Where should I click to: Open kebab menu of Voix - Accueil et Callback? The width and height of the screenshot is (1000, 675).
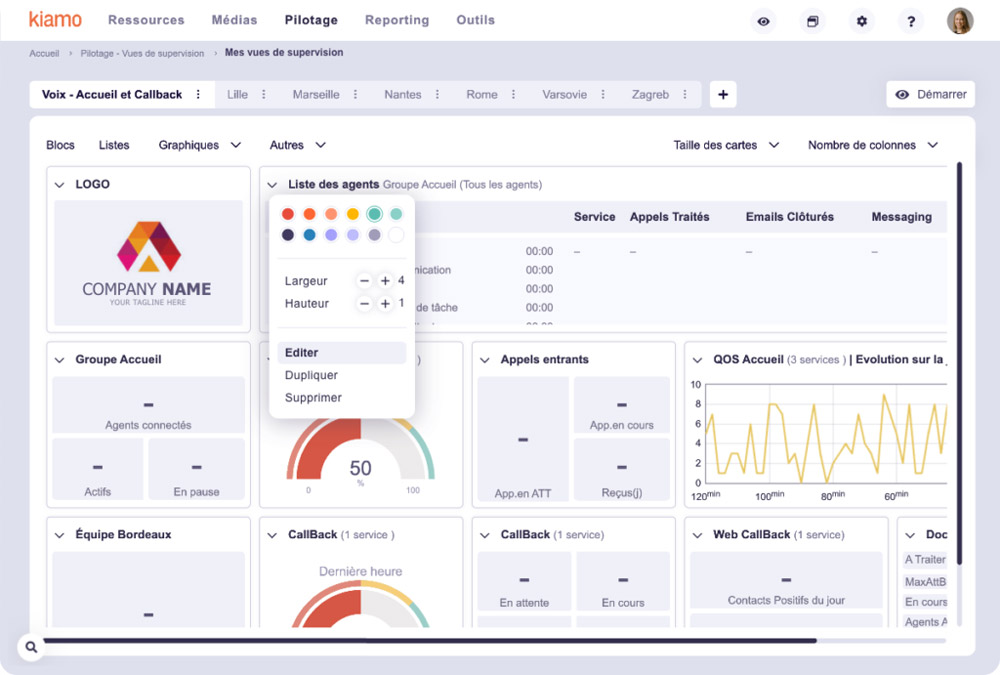(x=198, y=95)
